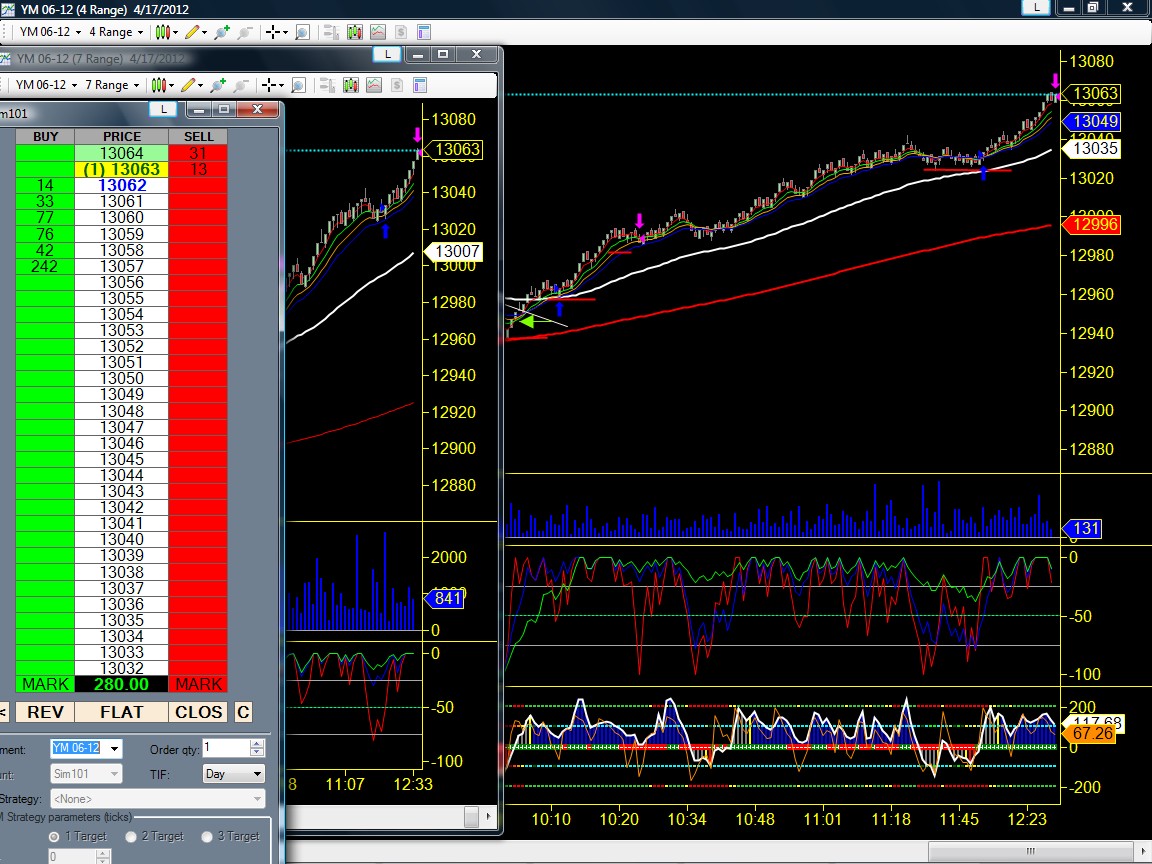This screenshot has width=1152, height=864.
Task: Click zoom in magnifier in 7 Range toolbar
Action: (218, 85)
